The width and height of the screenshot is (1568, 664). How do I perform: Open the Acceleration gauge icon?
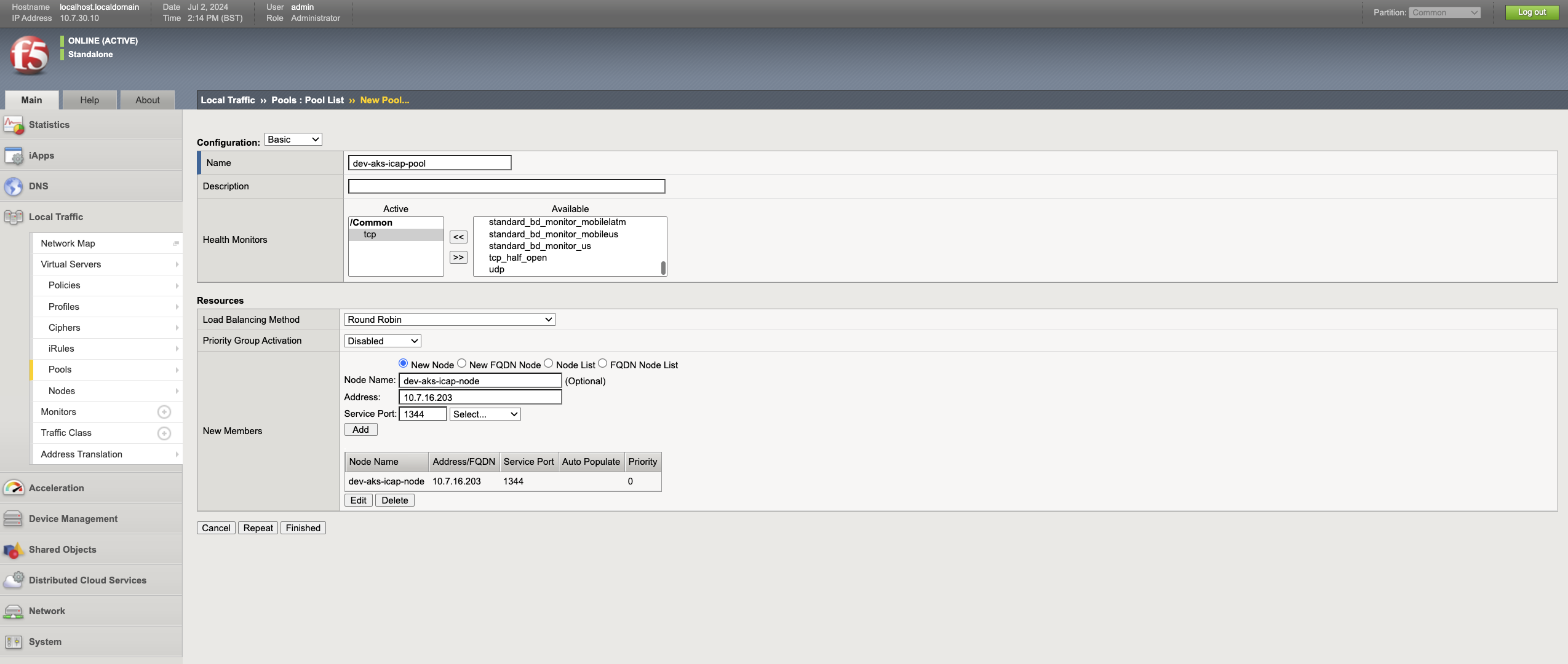(x=14, y=488)
